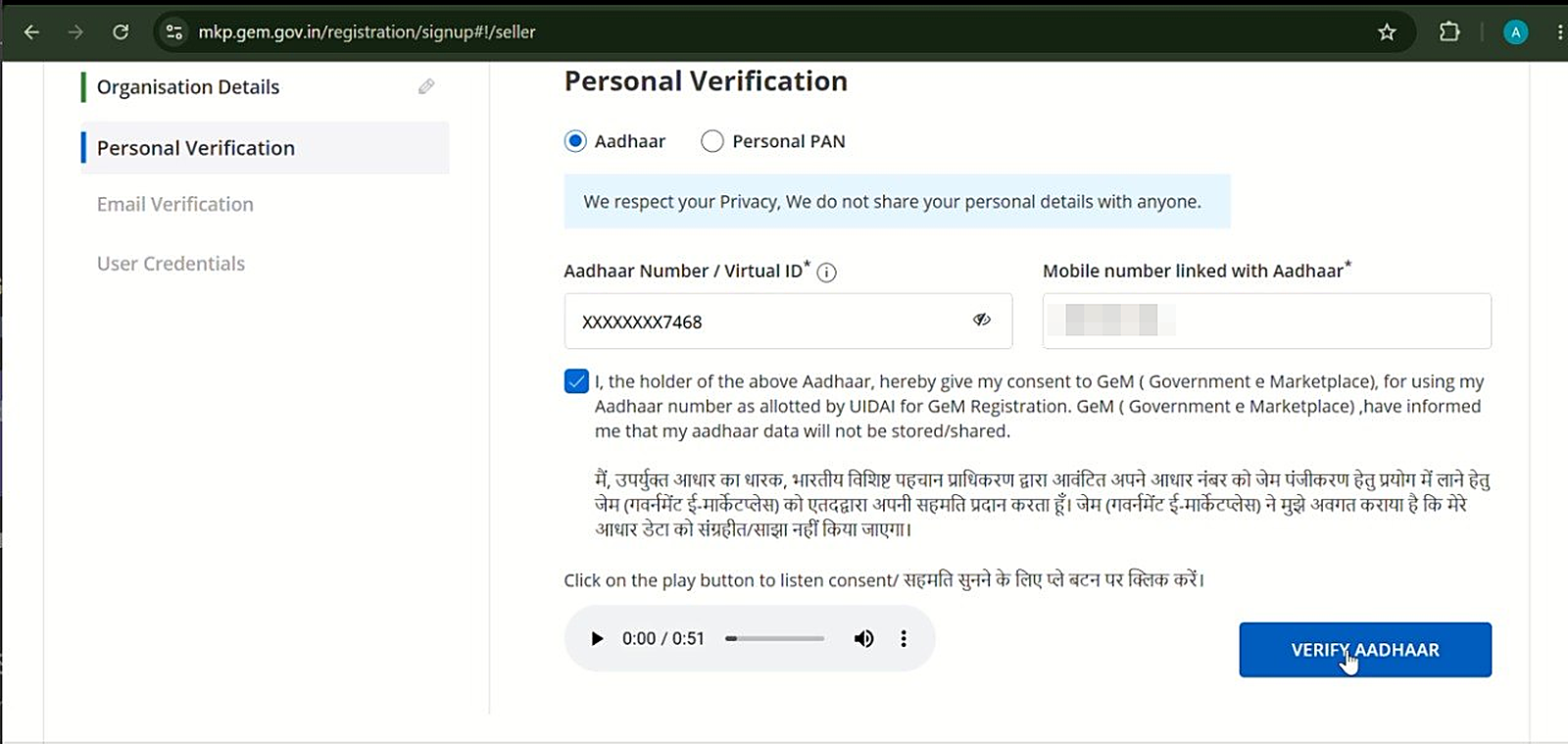The image size is (1568, 744).
Task: Click the Hindi consent paragraph text
Action: pyautogui.click(x=1042, y=505)
